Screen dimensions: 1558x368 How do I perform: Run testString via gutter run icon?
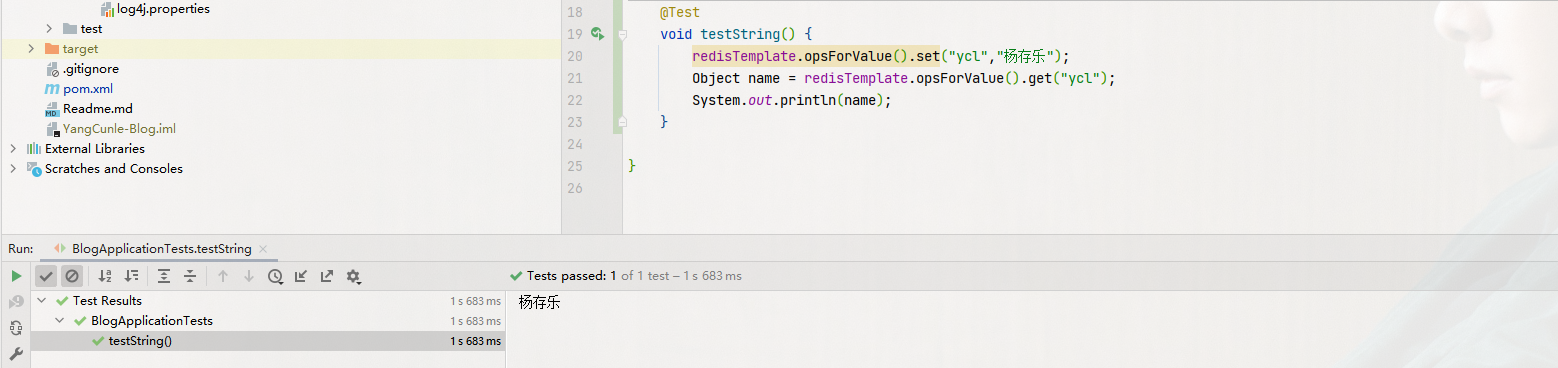(x=597, y=34)
